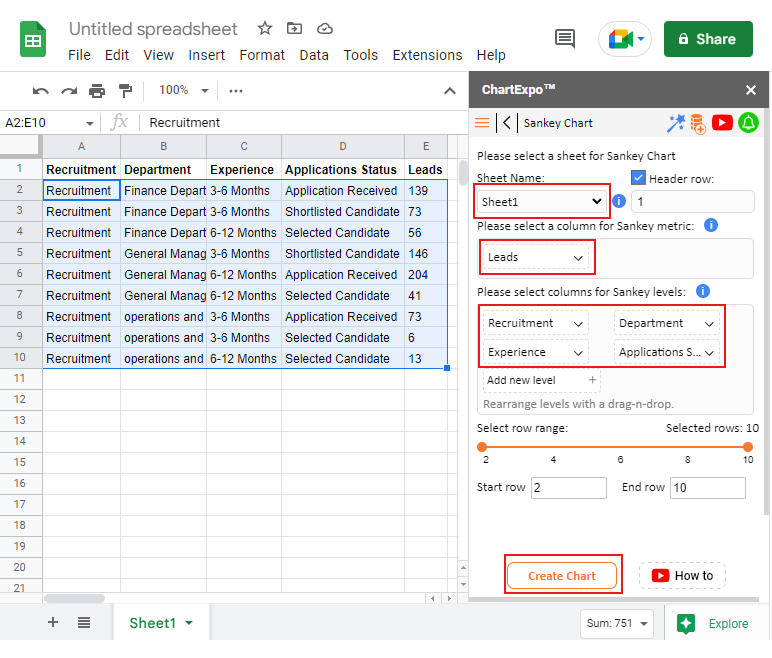This screenshot has width=772, height=658.
Task: Open the Leads metric dropdown
Action: click(x=536, y=257)
